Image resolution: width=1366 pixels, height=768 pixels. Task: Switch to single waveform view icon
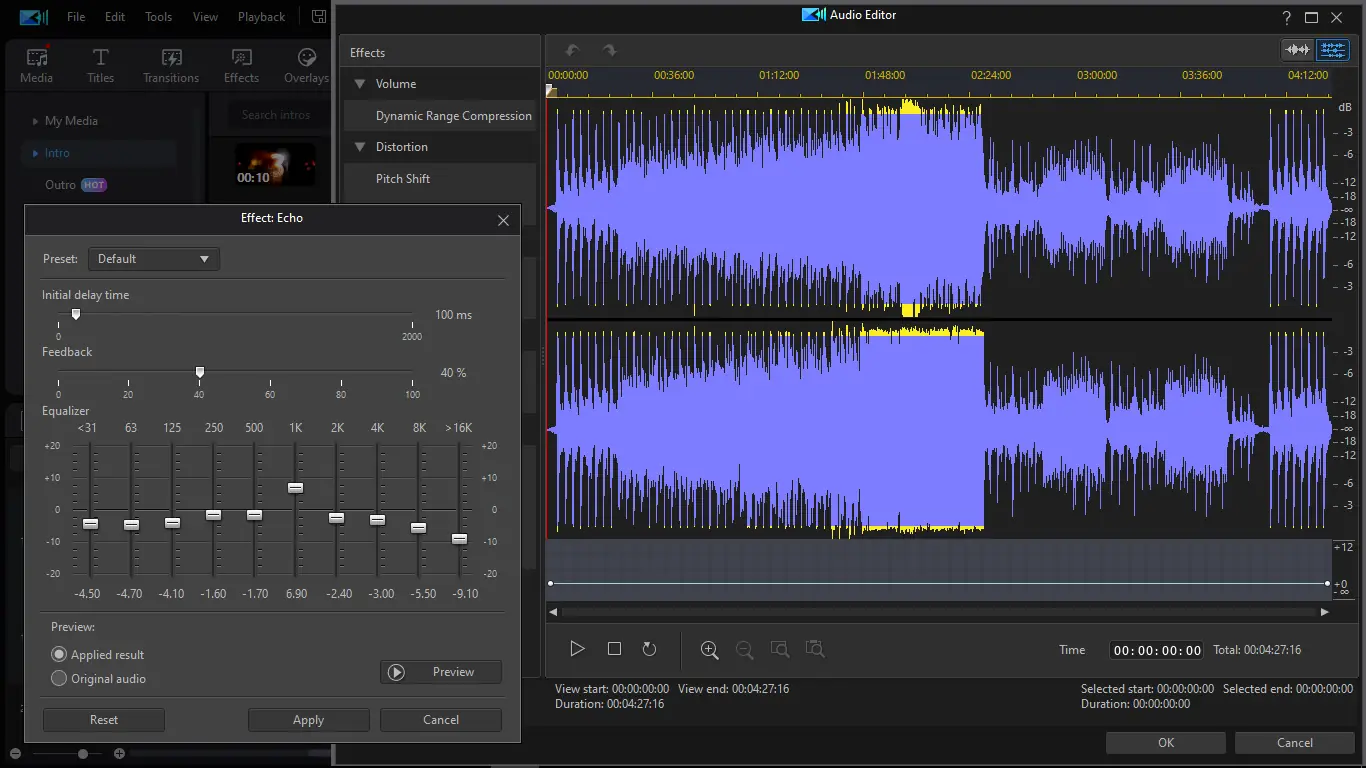pyautogui.click(x=1298, y=50)
